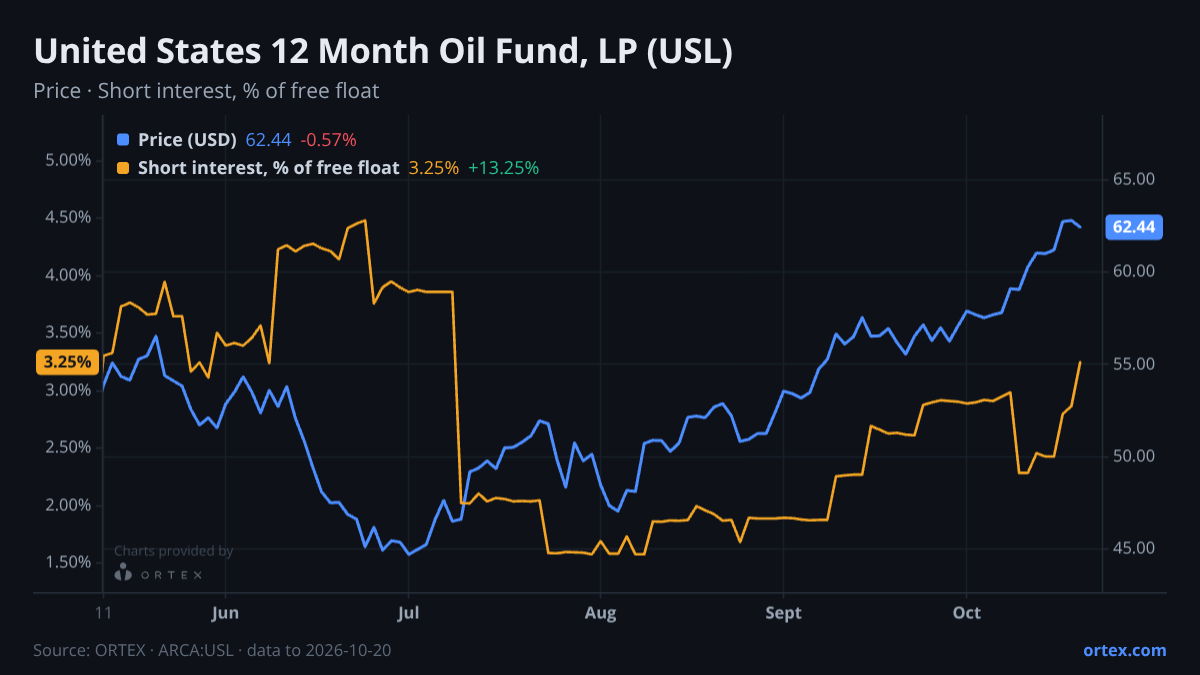Viewport: 1200px width, 675px height.
Task: Click the 11 start date axis label
Action: (x=103, y=613)
